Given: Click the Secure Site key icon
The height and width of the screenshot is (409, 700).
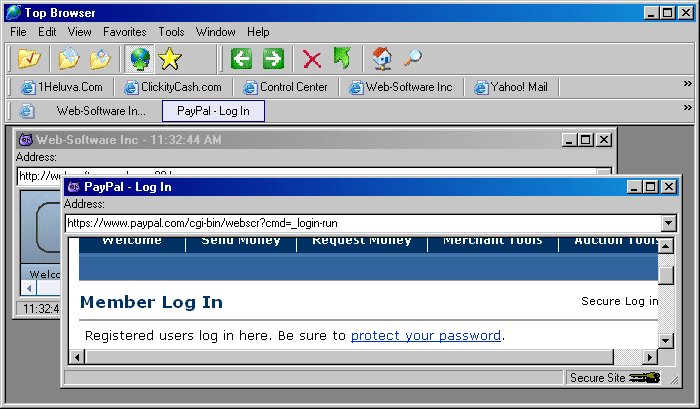Looking at the screenshot, I should (x=645, y=378).
